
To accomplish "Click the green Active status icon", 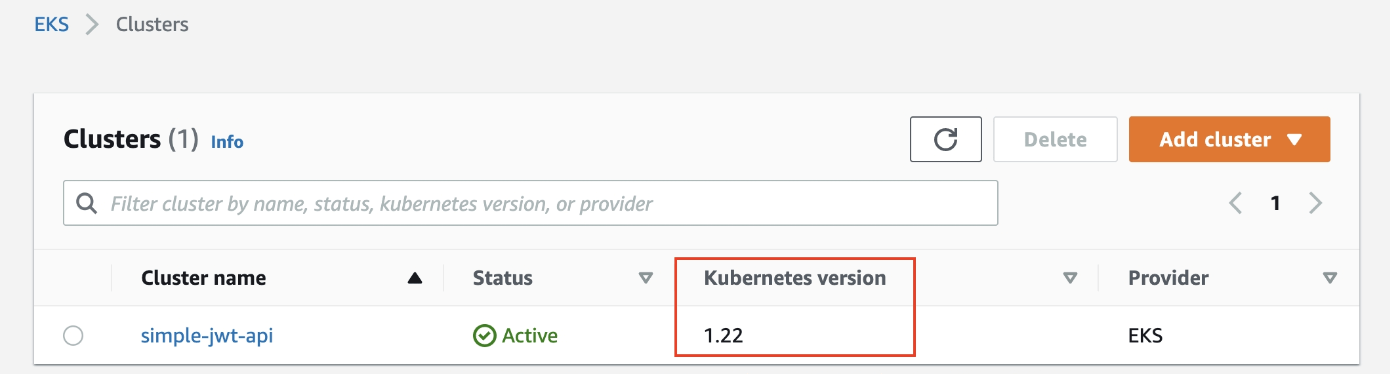I will coord(484,336).
